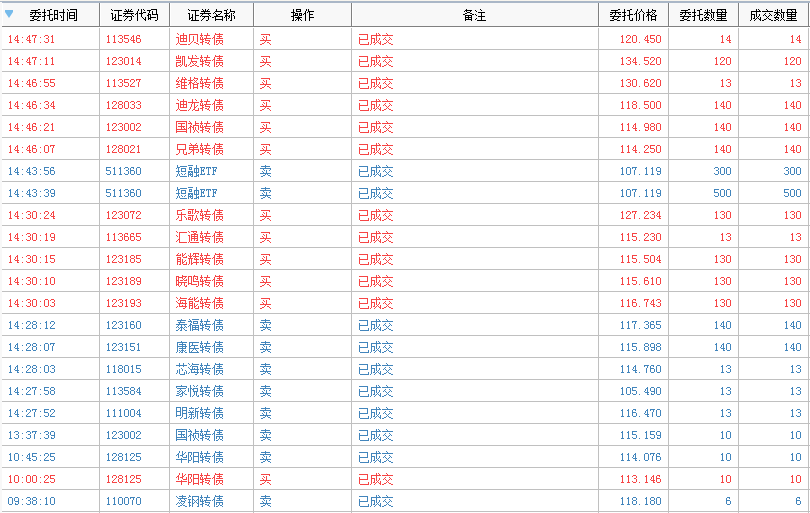The width and height of the screenshot is (810, 513).
Task: Select 维格转债 name cell
Action: [x=199, y=83]
